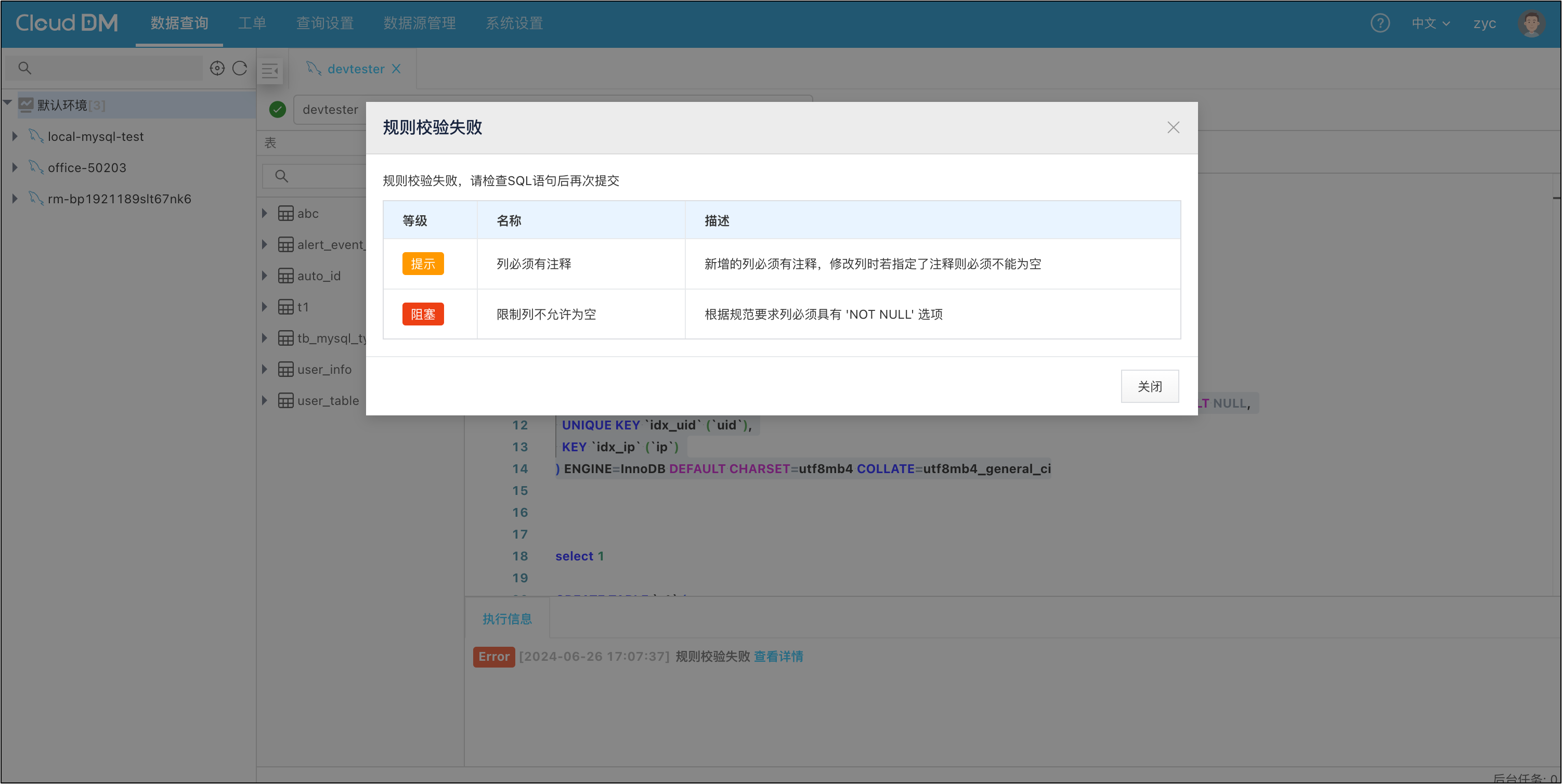Click the help question mark icon

(1379, 23)
